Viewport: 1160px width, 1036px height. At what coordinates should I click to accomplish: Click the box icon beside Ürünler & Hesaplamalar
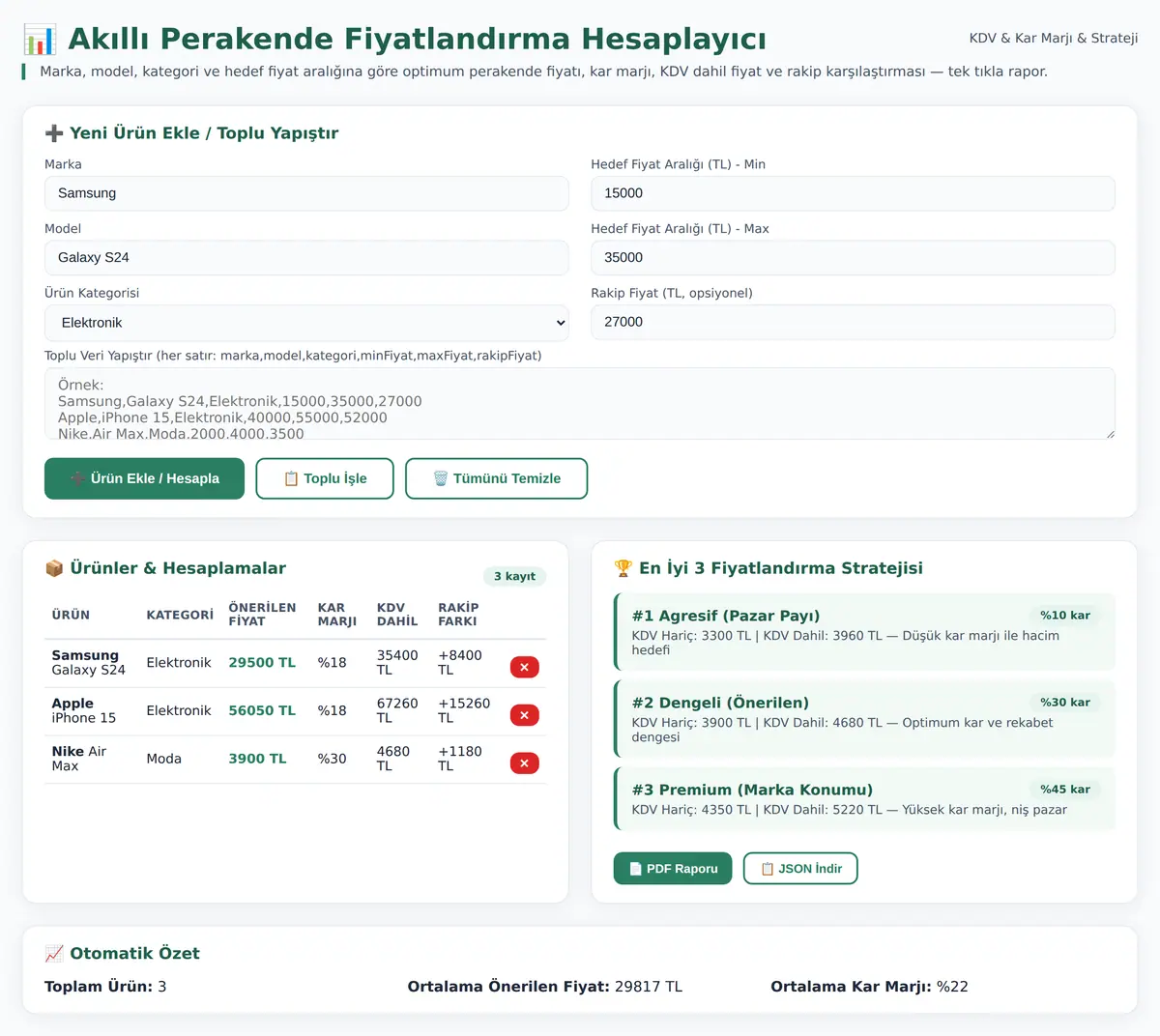(54, 568)
